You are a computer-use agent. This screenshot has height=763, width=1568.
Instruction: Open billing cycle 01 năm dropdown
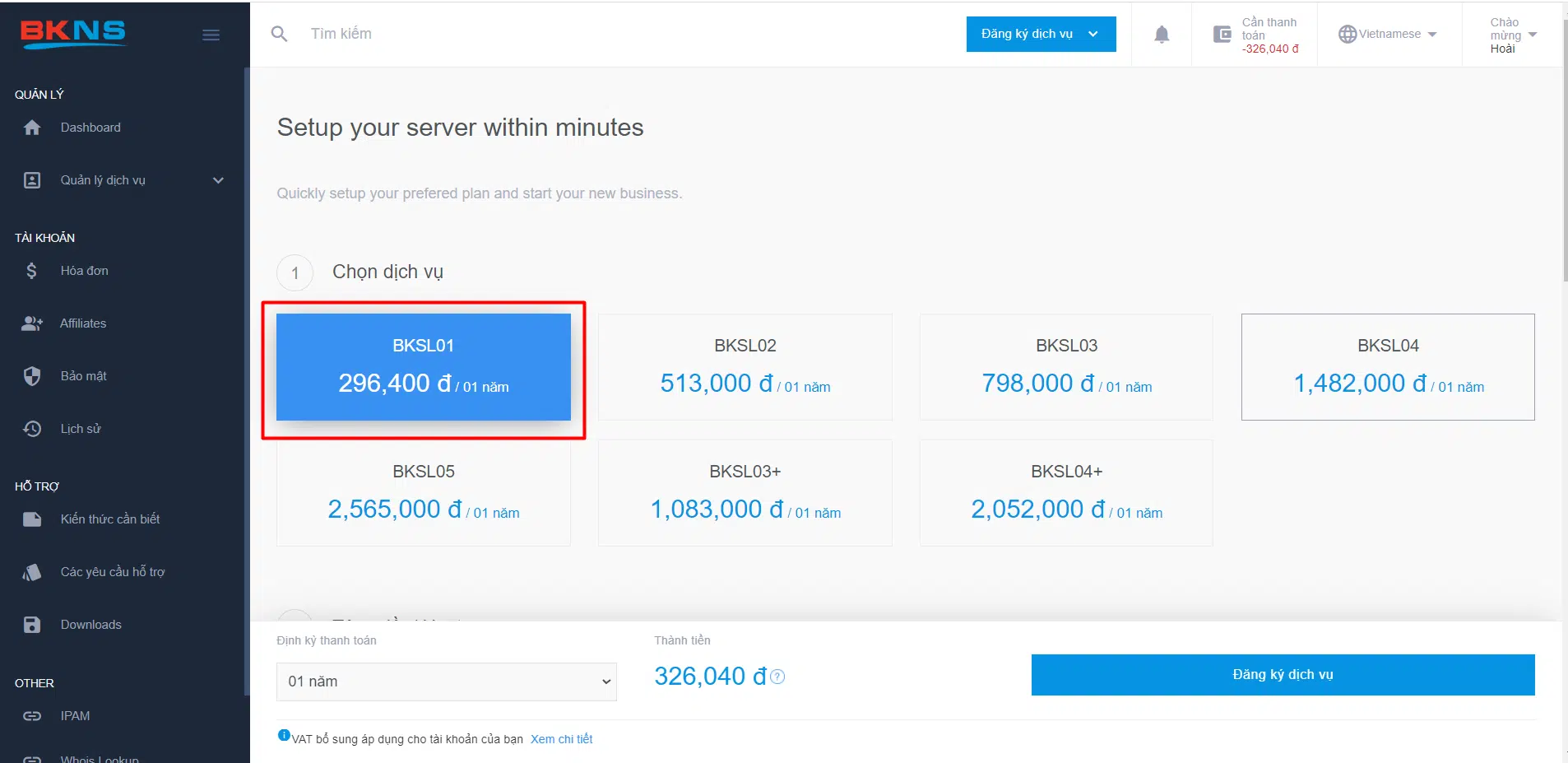tap(447, 682)
